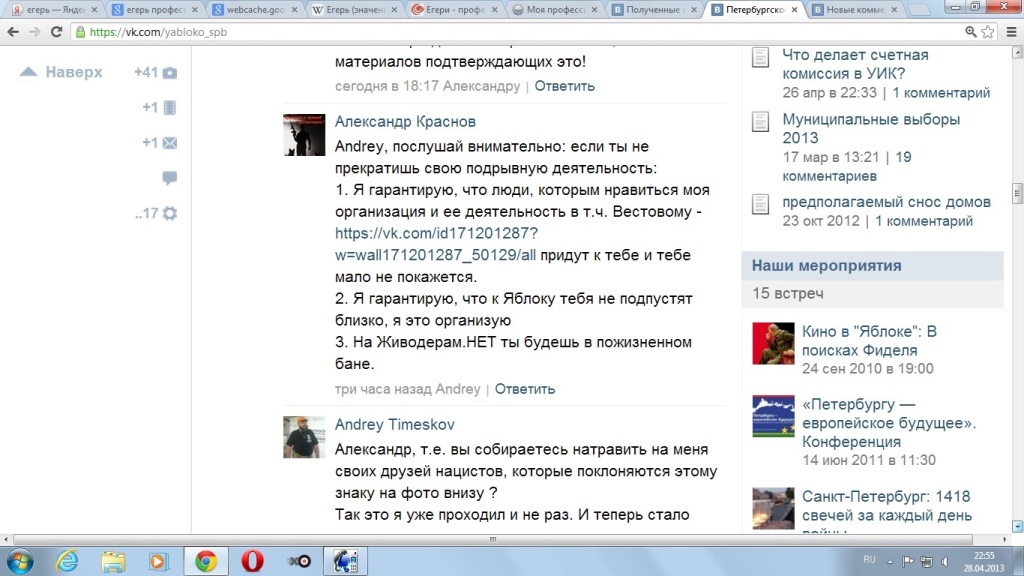Open Andrey Timeskov's profile name link

(394, 425)
